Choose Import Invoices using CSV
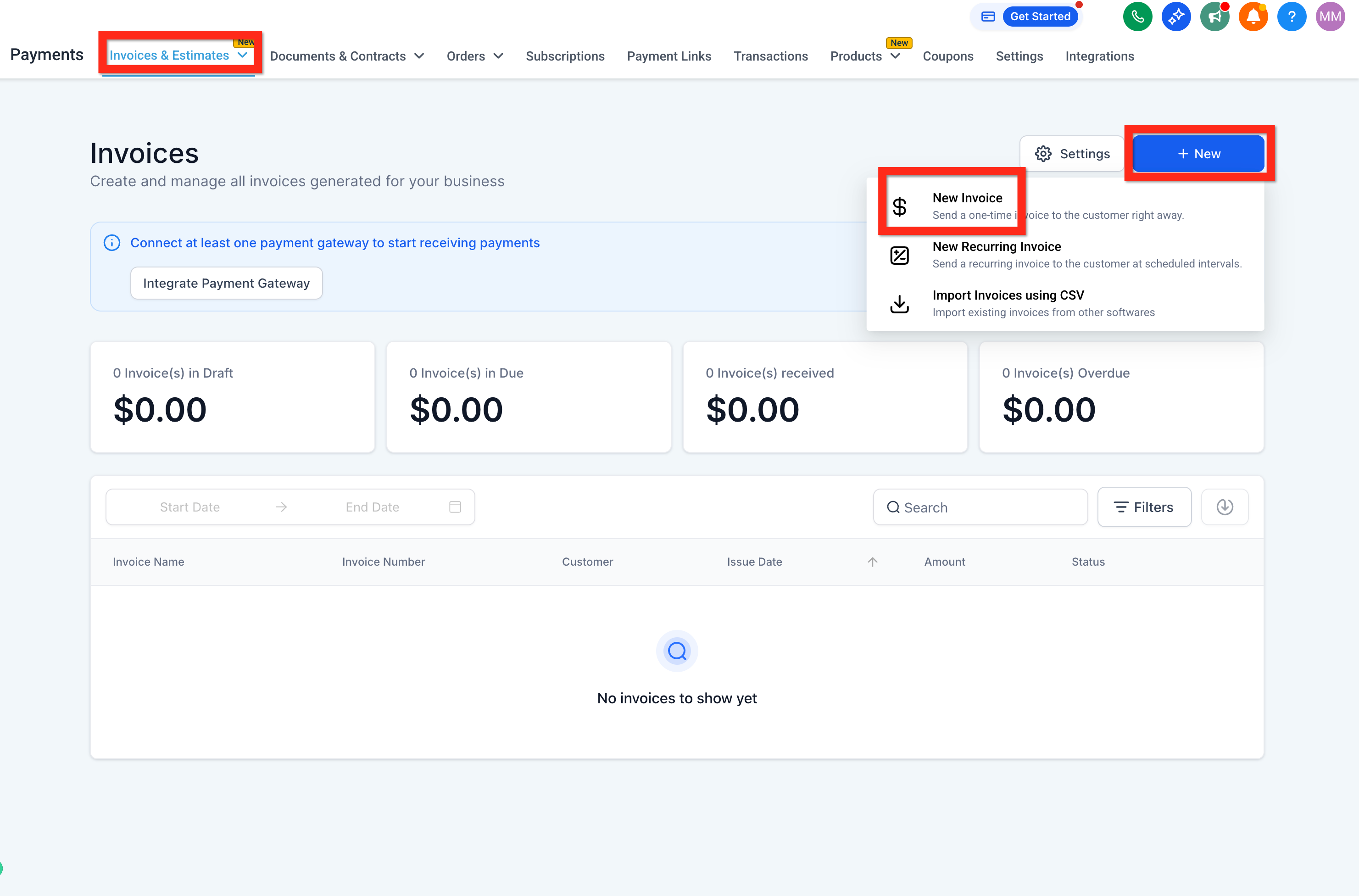The image size is (1359, 896). 1008,295
